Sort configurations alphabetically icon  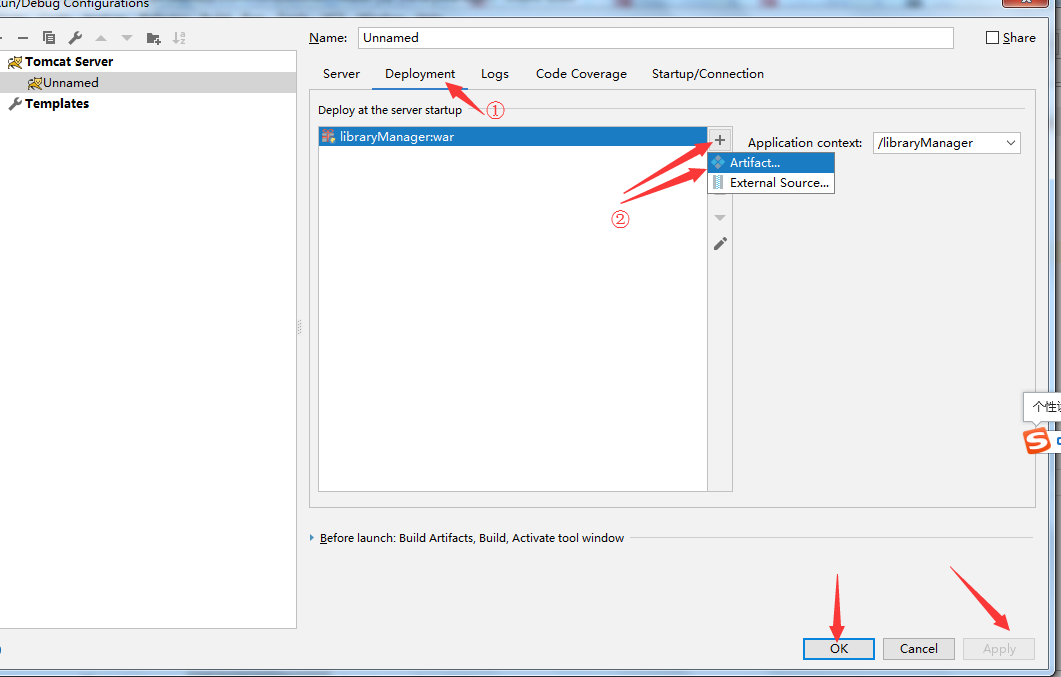point(179,38)
